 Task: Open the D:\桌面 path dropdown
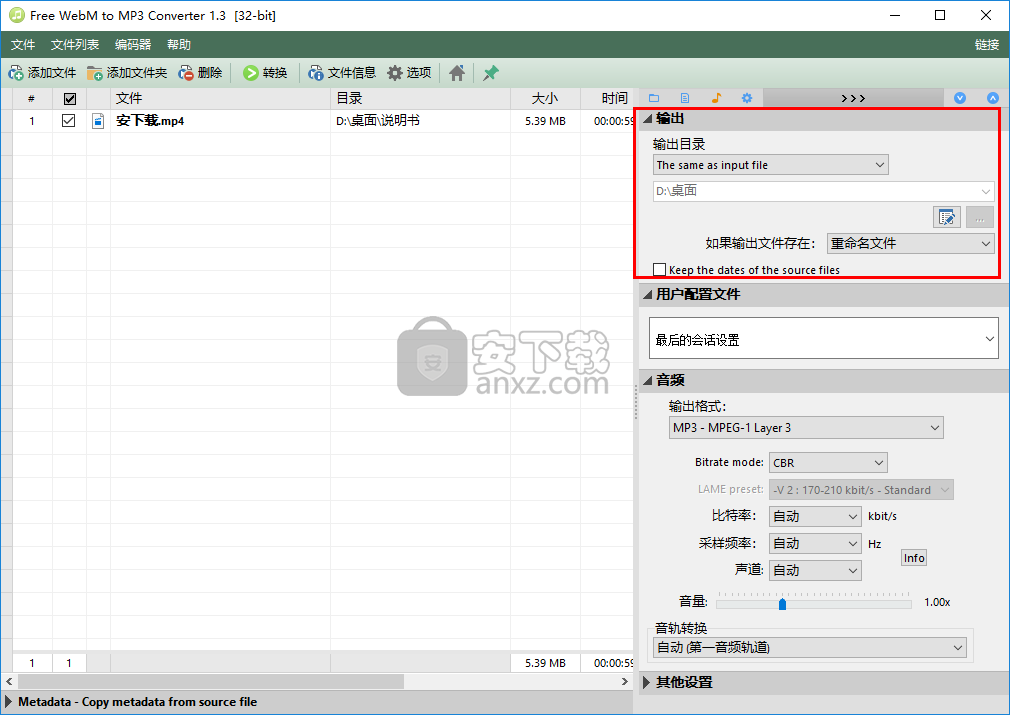tap(823, 191)
